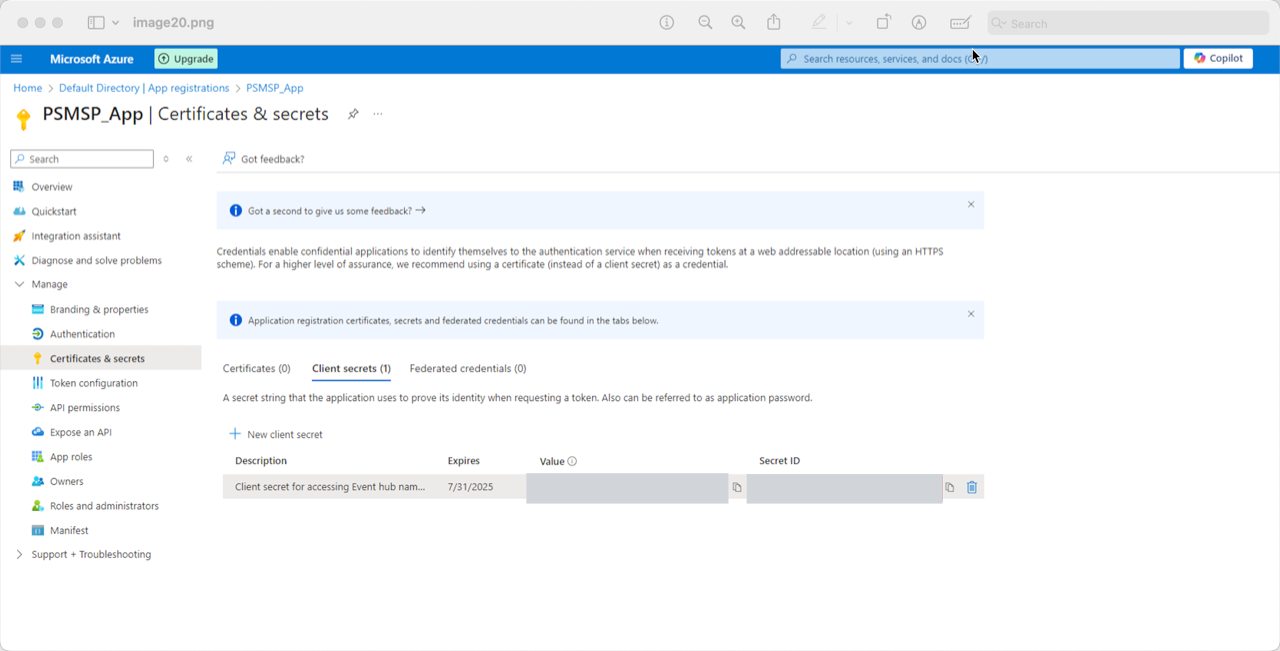Collapse the left sidebar menu
1280x651 pixels.
point(189,159)
